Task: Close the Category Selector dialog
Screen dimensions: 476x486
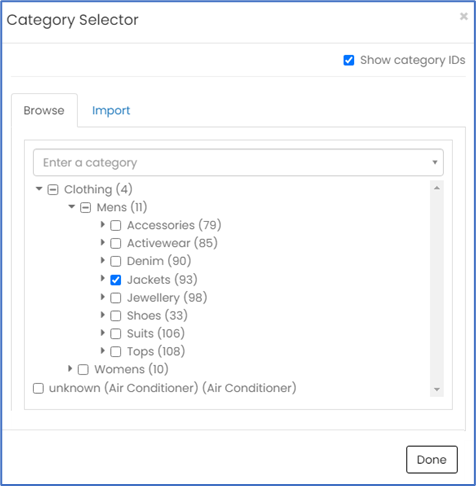Action: pyautogui.click(x=464, y=16)
